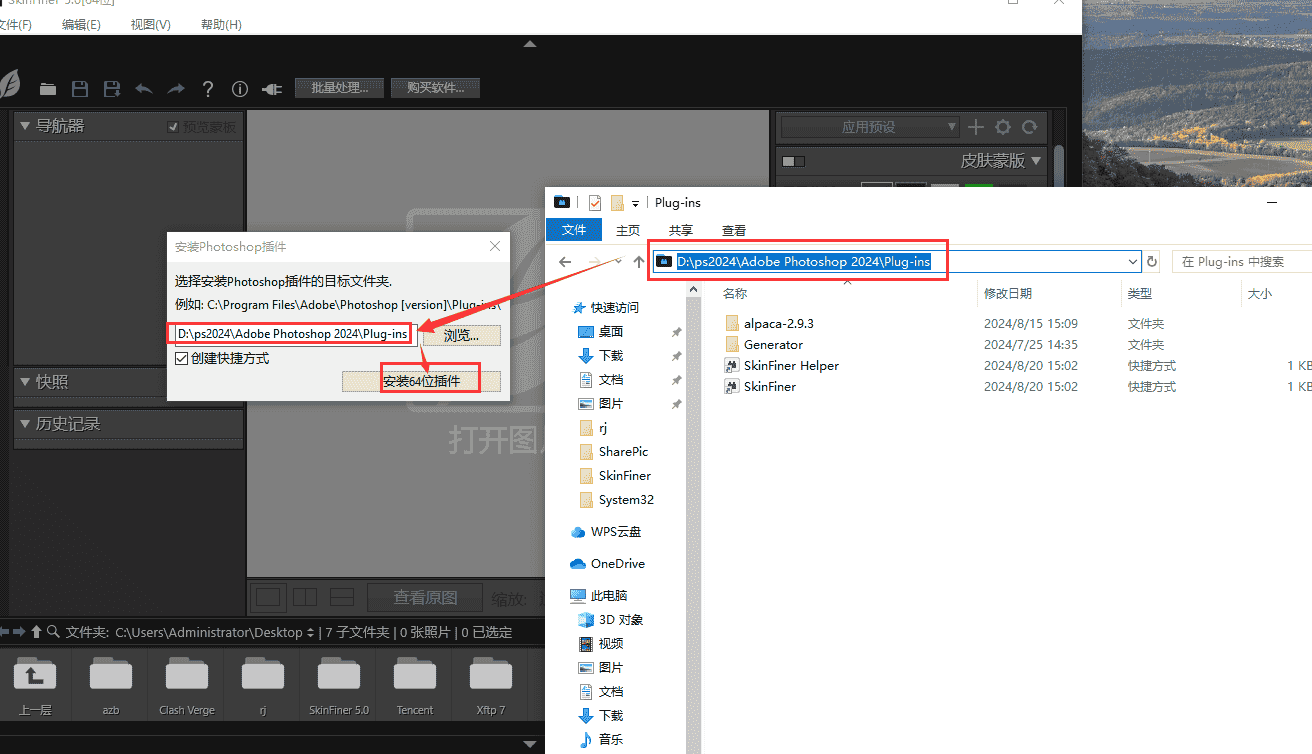Switch to 查看 tab in Explorer
The width and height of the screenshot is (1312, 754).
pos(734,230)
